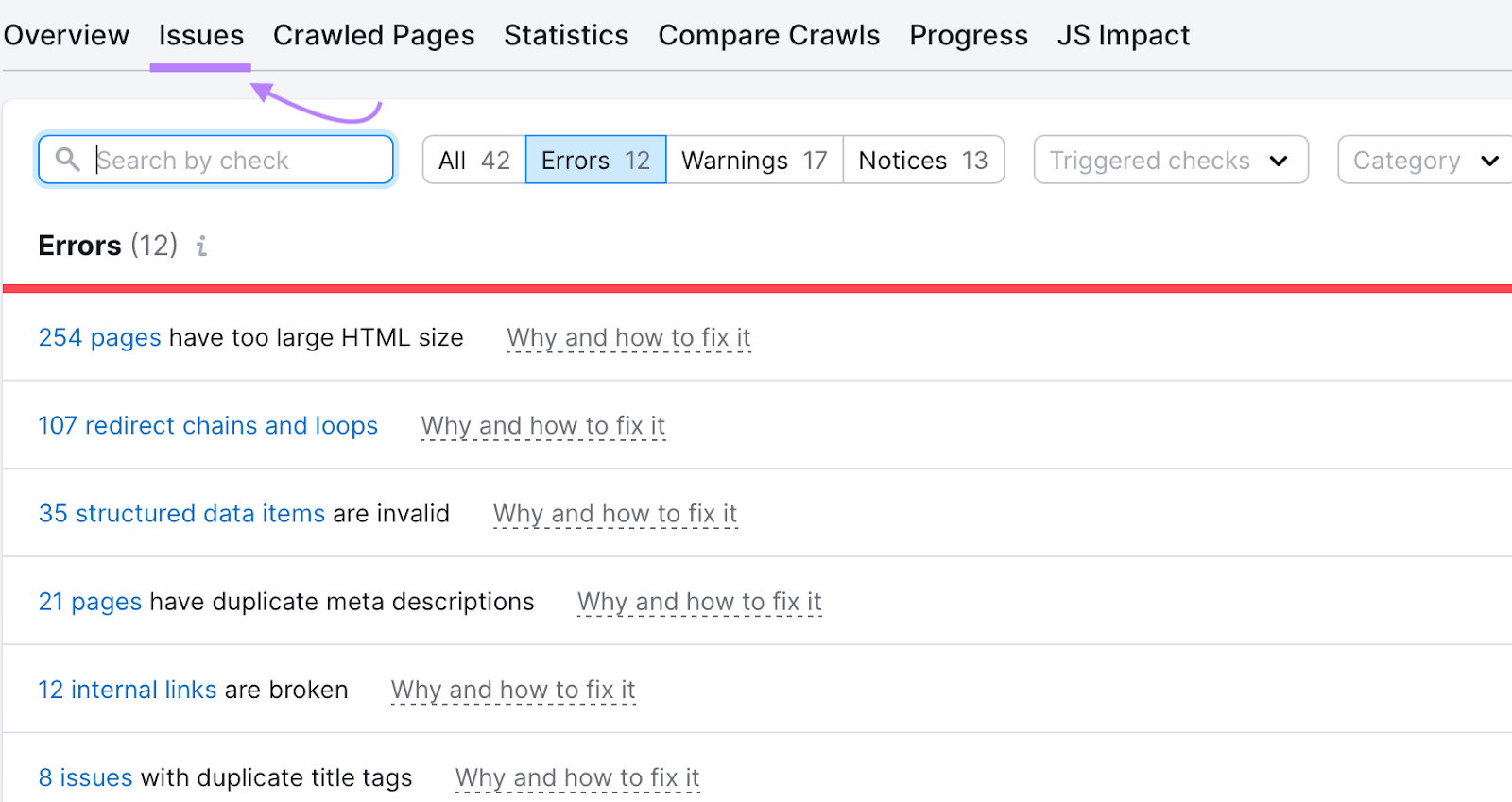Click the Errors (12) heading
The height and width of the screenshot is (802, 1512).
(x=108, y=246)
